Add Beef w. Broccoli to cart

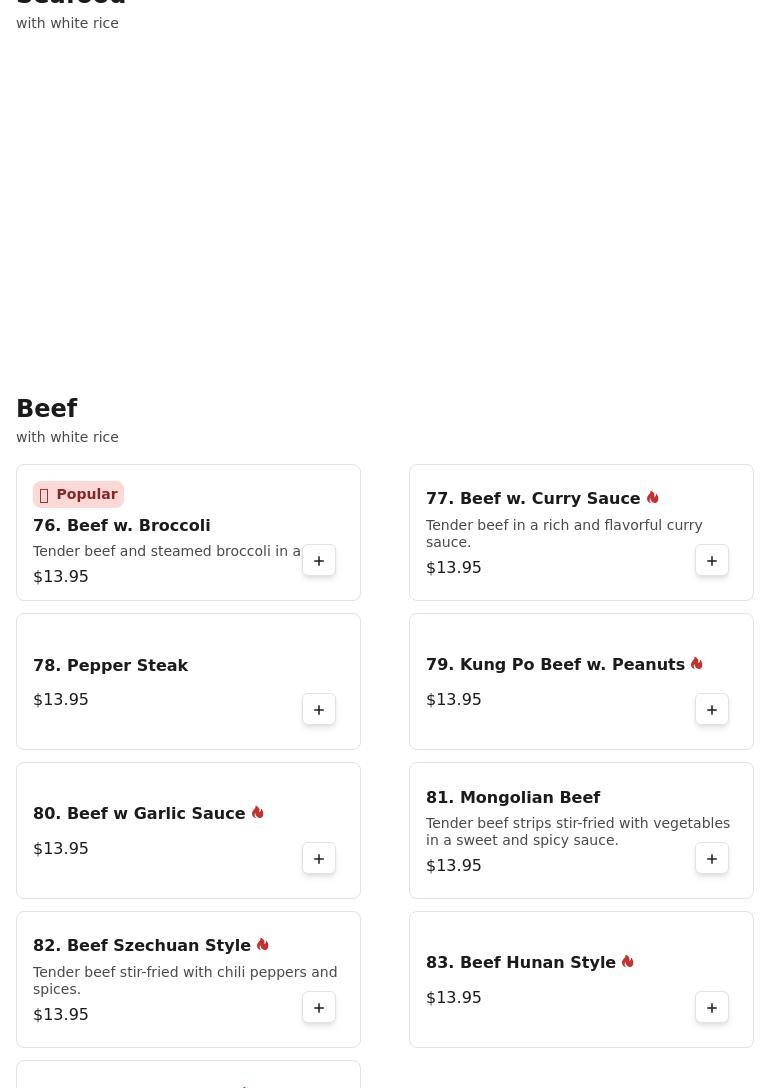319,561
